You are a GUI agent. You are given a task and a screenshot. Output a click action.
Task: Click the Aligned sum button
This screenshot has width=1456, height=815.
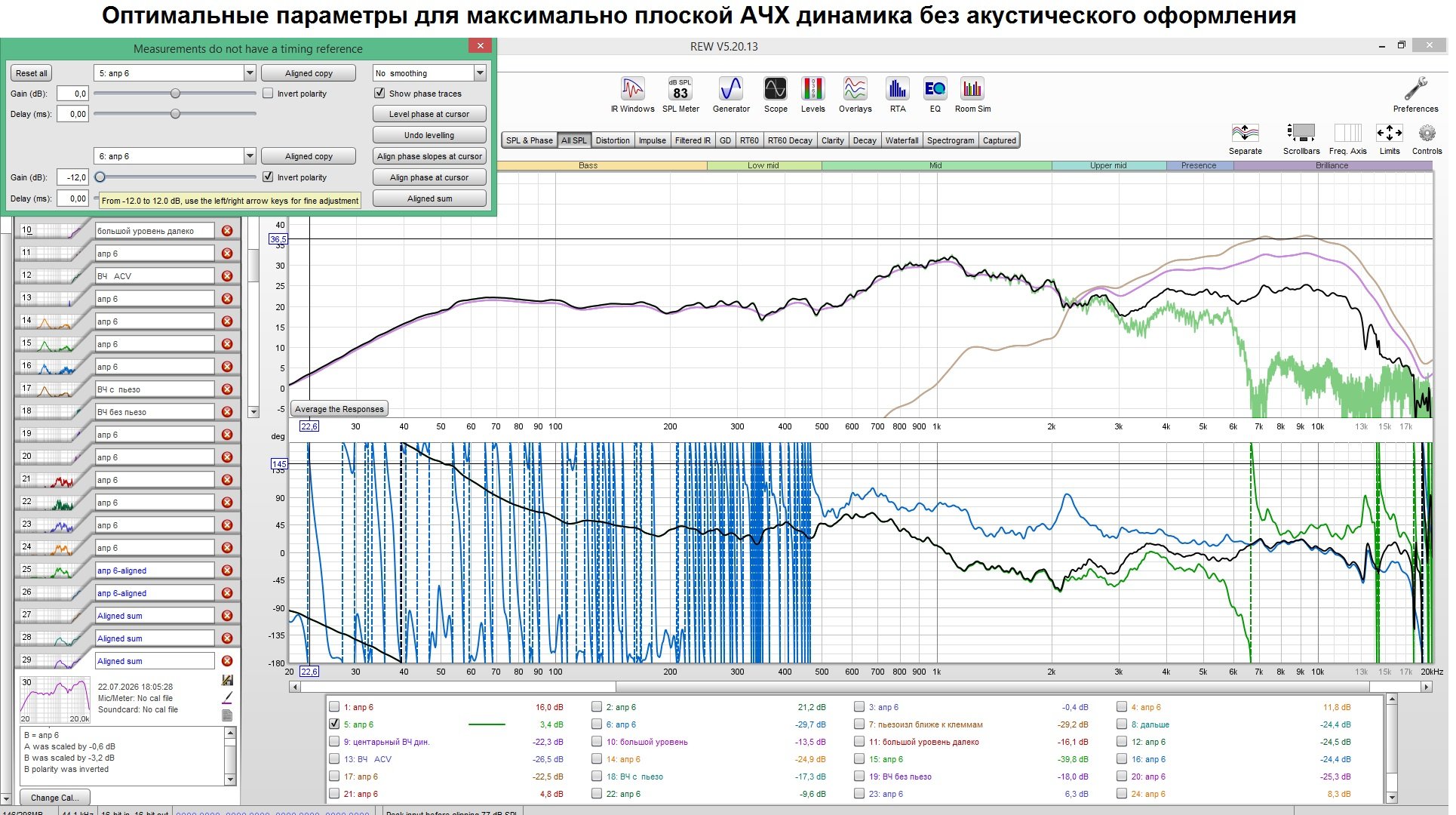[x=429, y=198]
